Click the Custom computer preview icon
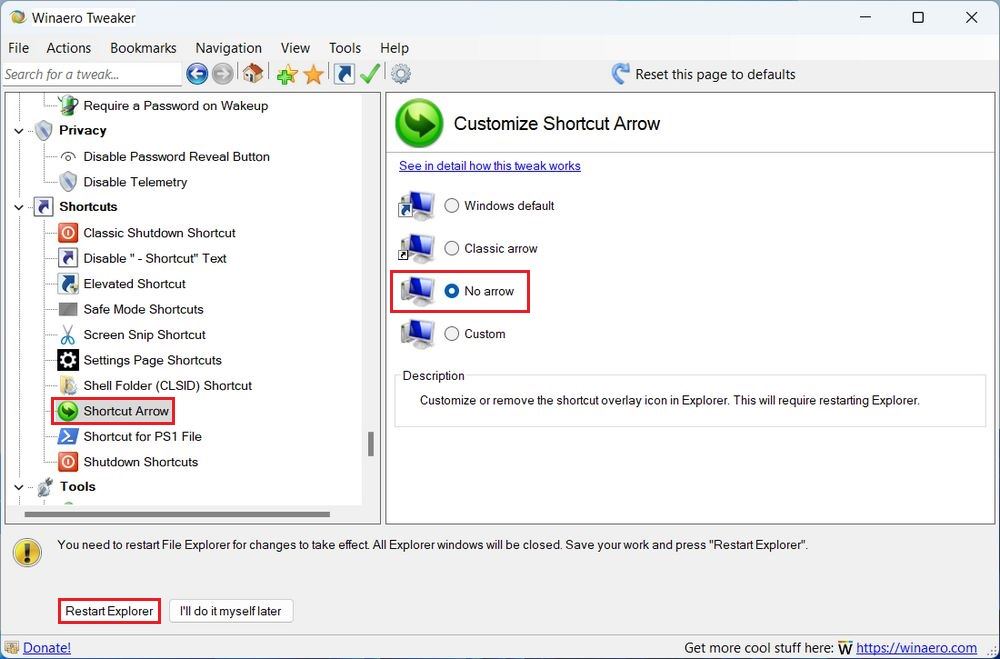 pos(417,334)
